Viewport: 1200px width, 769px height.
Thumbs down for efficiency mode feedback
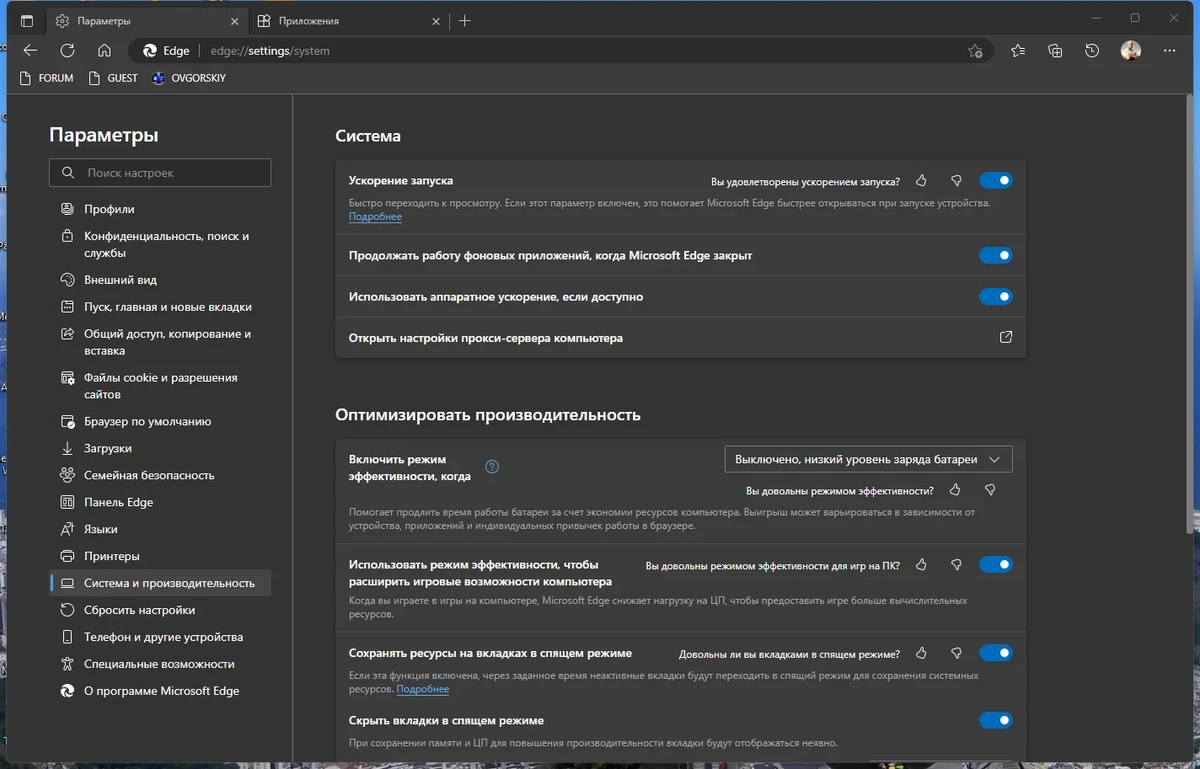point(990,490)
